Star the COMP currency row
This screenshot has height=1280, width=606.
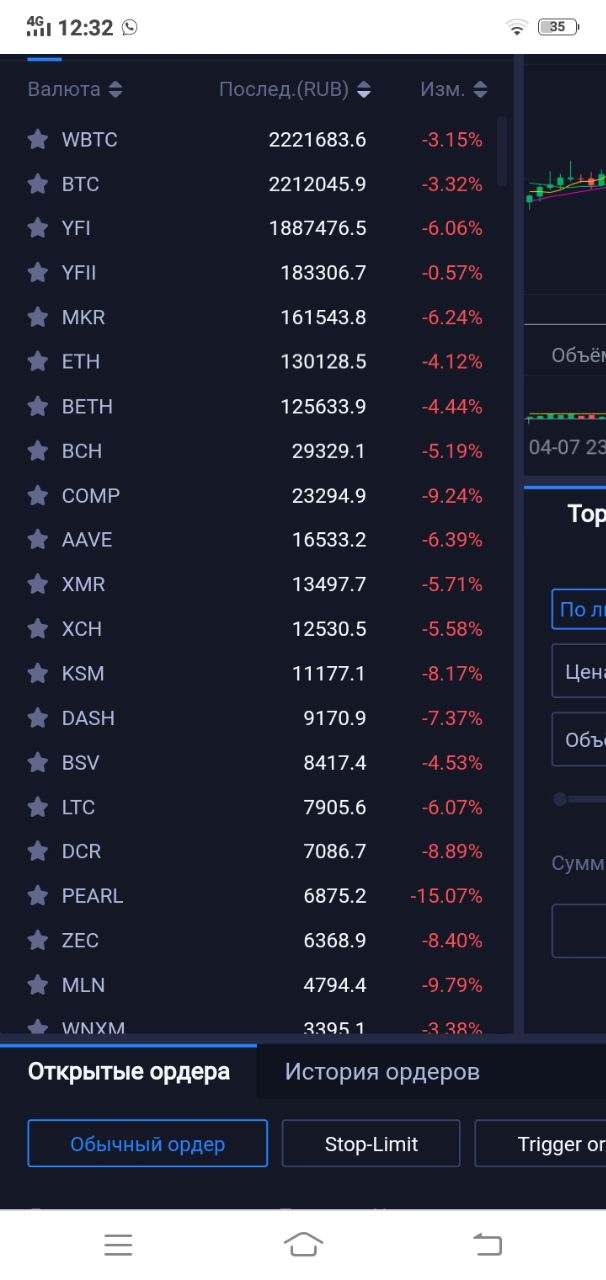[38, 496]
